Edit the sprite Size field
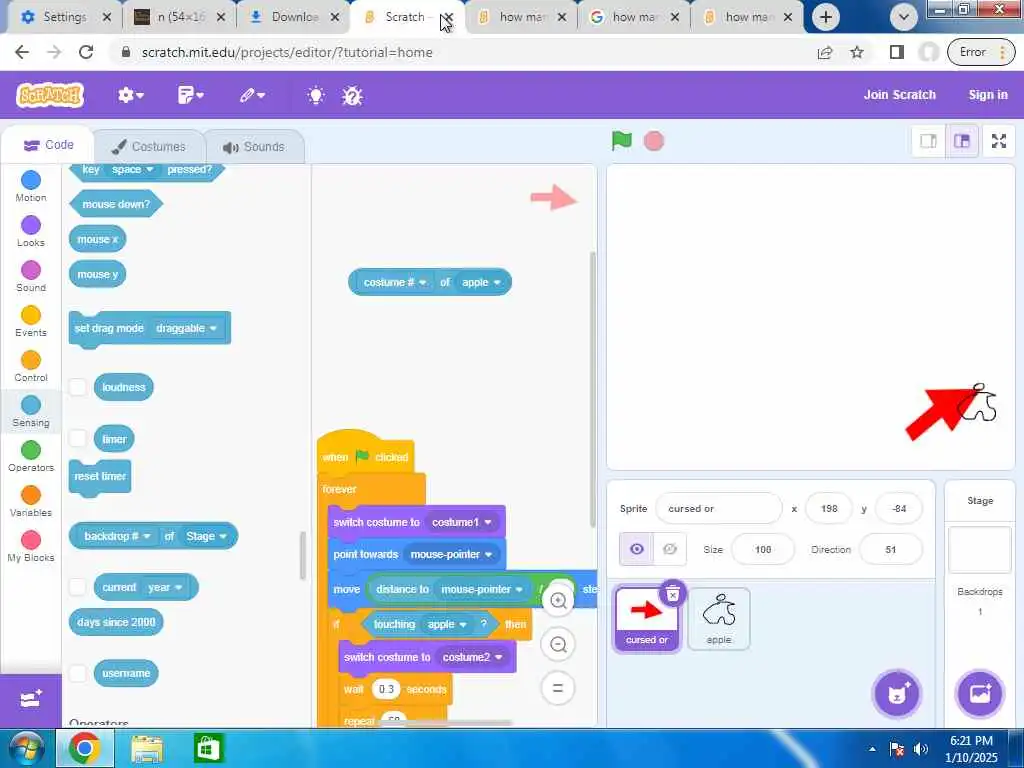The width and height of the screenshot is (1024, 768). (x=762, y=549)
